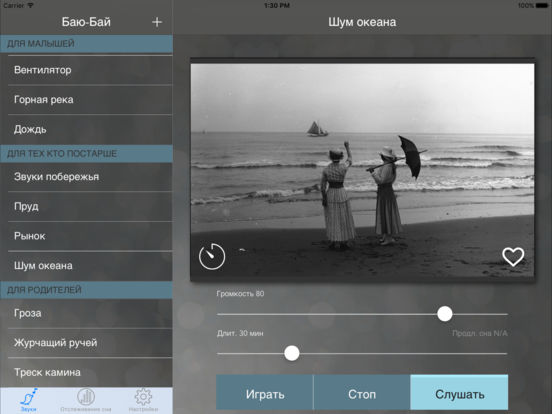This screenshot has width=552, height=414.
Task: Click the Длит. duration slider handle
Action: 292,353
